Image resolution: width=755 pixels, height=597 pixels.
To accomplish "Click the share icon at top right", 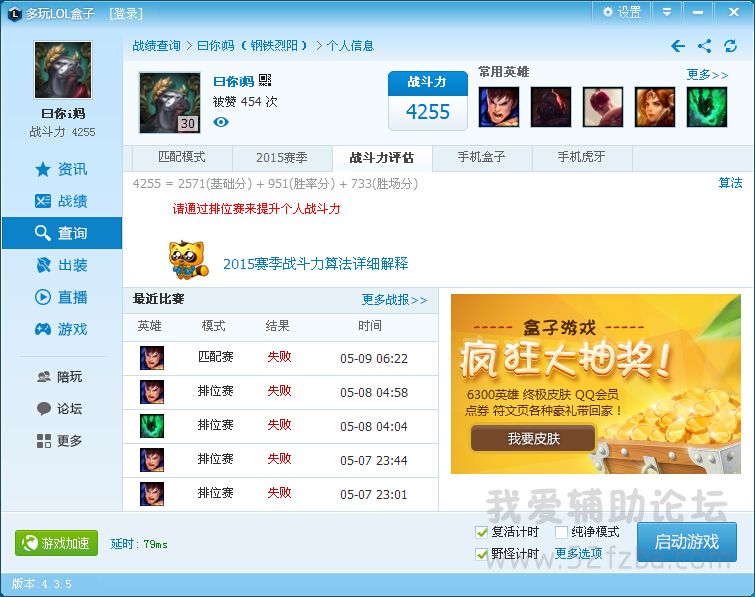I will click(704, 46).
